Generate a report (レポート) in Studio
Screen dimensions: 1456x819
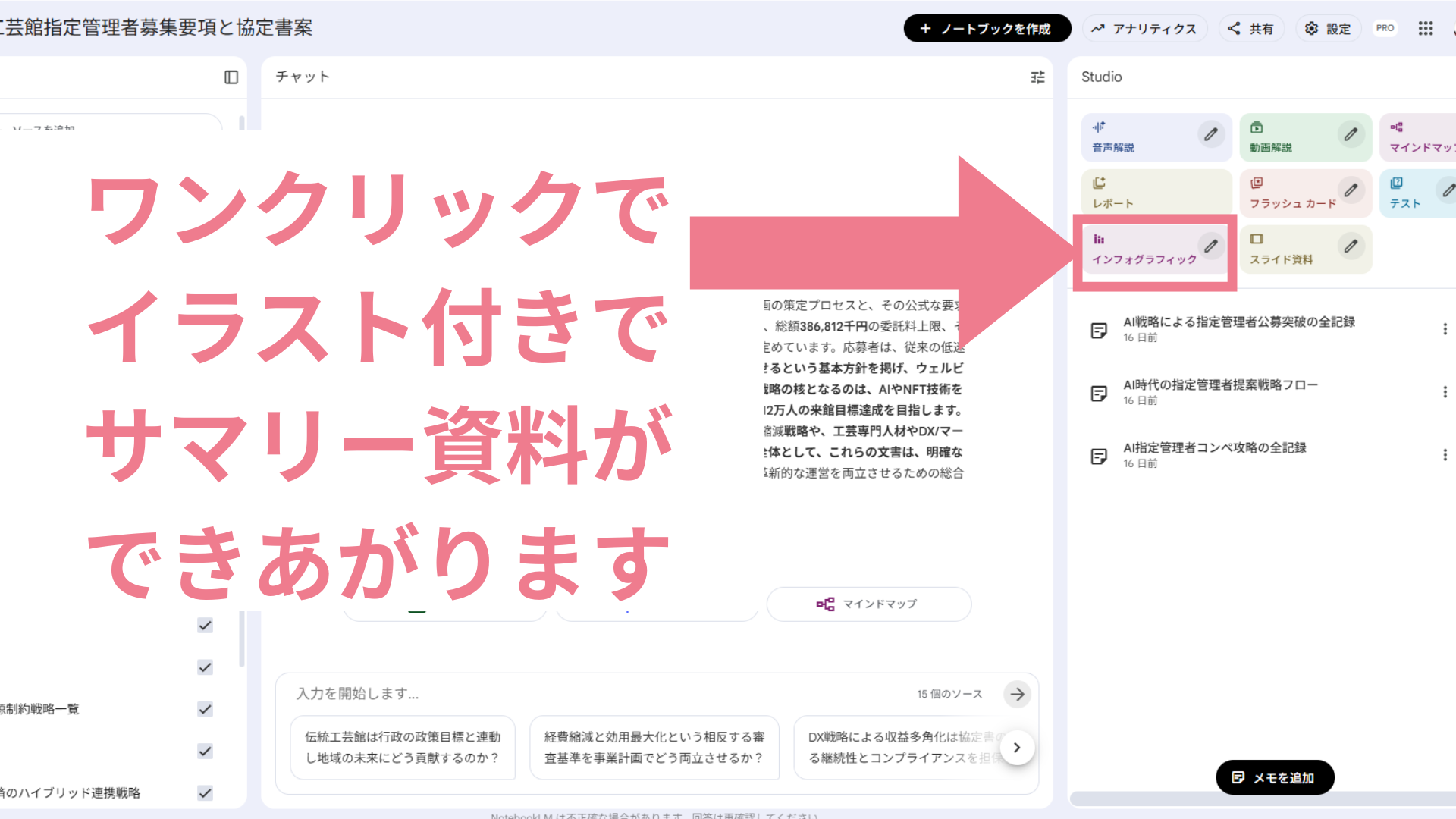[x=1155, y=193]
